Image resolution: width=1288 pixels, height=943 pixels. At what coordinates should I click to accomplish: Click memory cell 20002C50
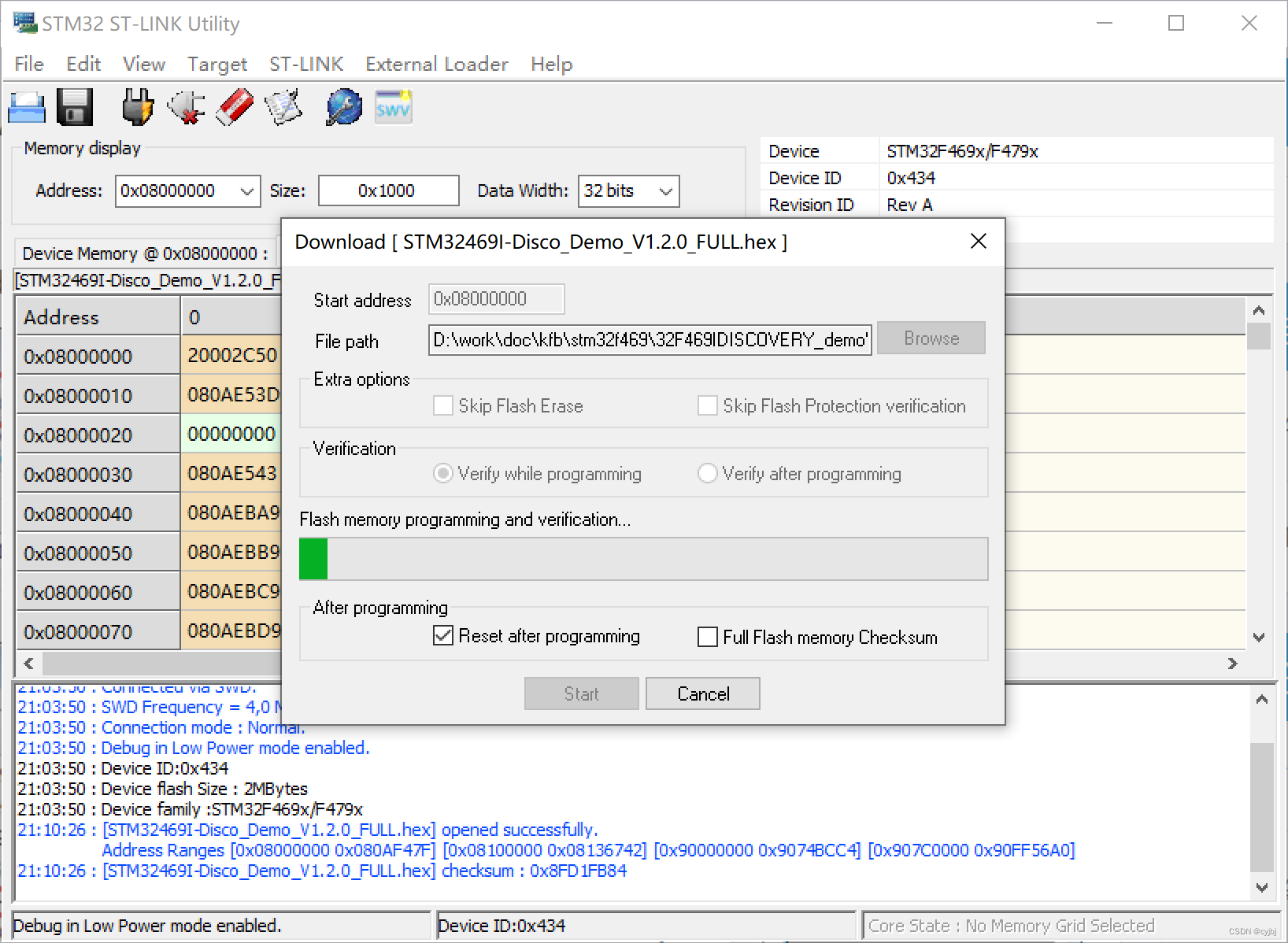coord(231,355)
